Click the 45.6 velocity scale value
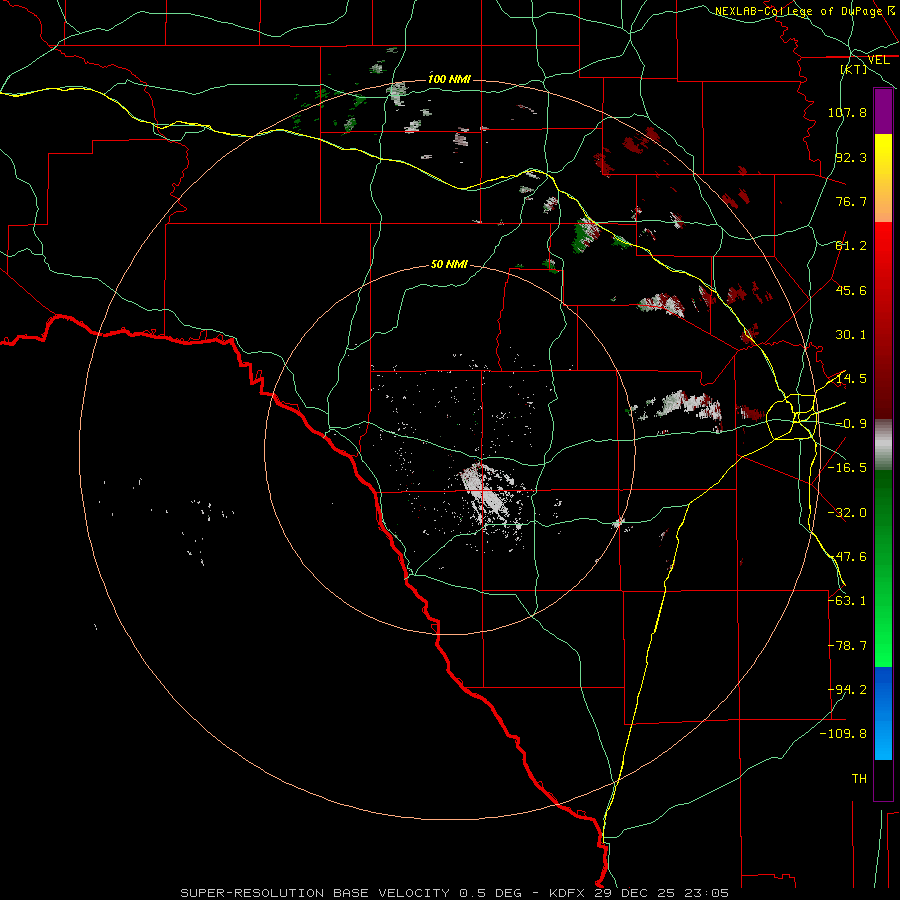Viewport: 900px width, 900px height. click(x=851, y=290)
